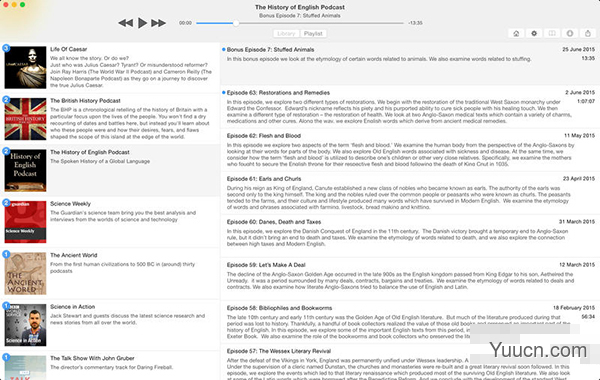
Task: Click the open-book icon in toolbar
Action: click(x=552, y=34)
